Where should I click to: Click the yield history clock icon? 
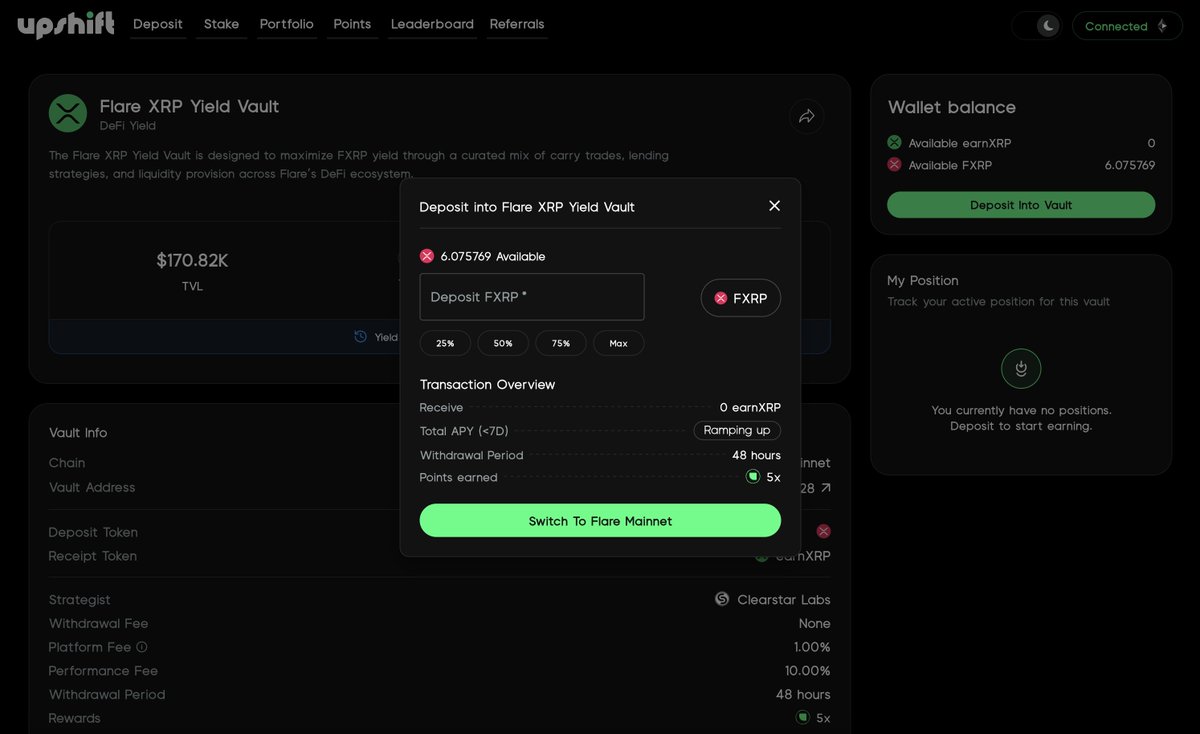click(361, 337)
